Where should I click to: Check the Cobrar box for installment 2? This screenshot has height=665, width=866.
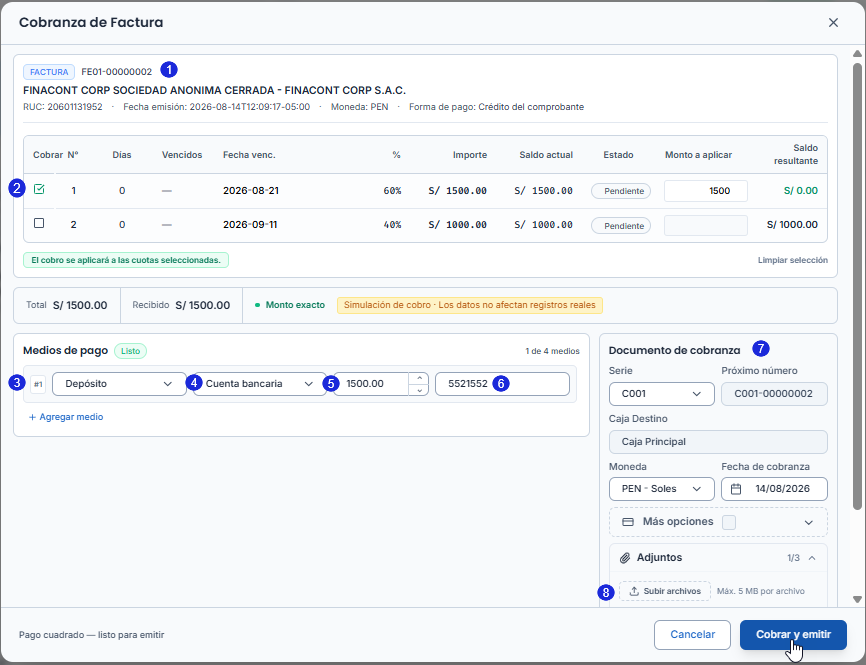(x=39, y=223)
